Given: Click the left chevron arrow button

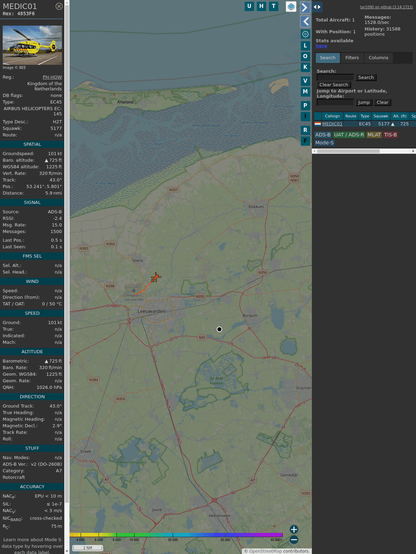Looking at the screenshot, I should pos(305,22).
